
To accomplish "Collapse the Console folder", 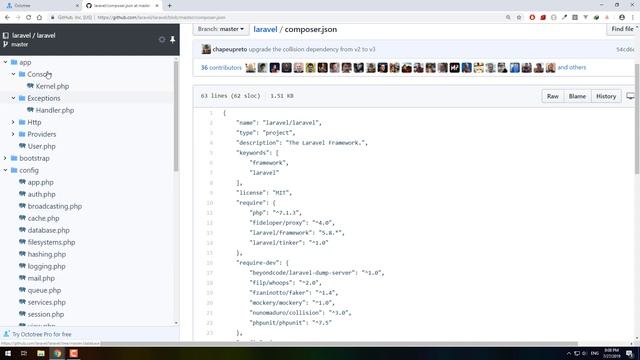I will tap(13, 74).
